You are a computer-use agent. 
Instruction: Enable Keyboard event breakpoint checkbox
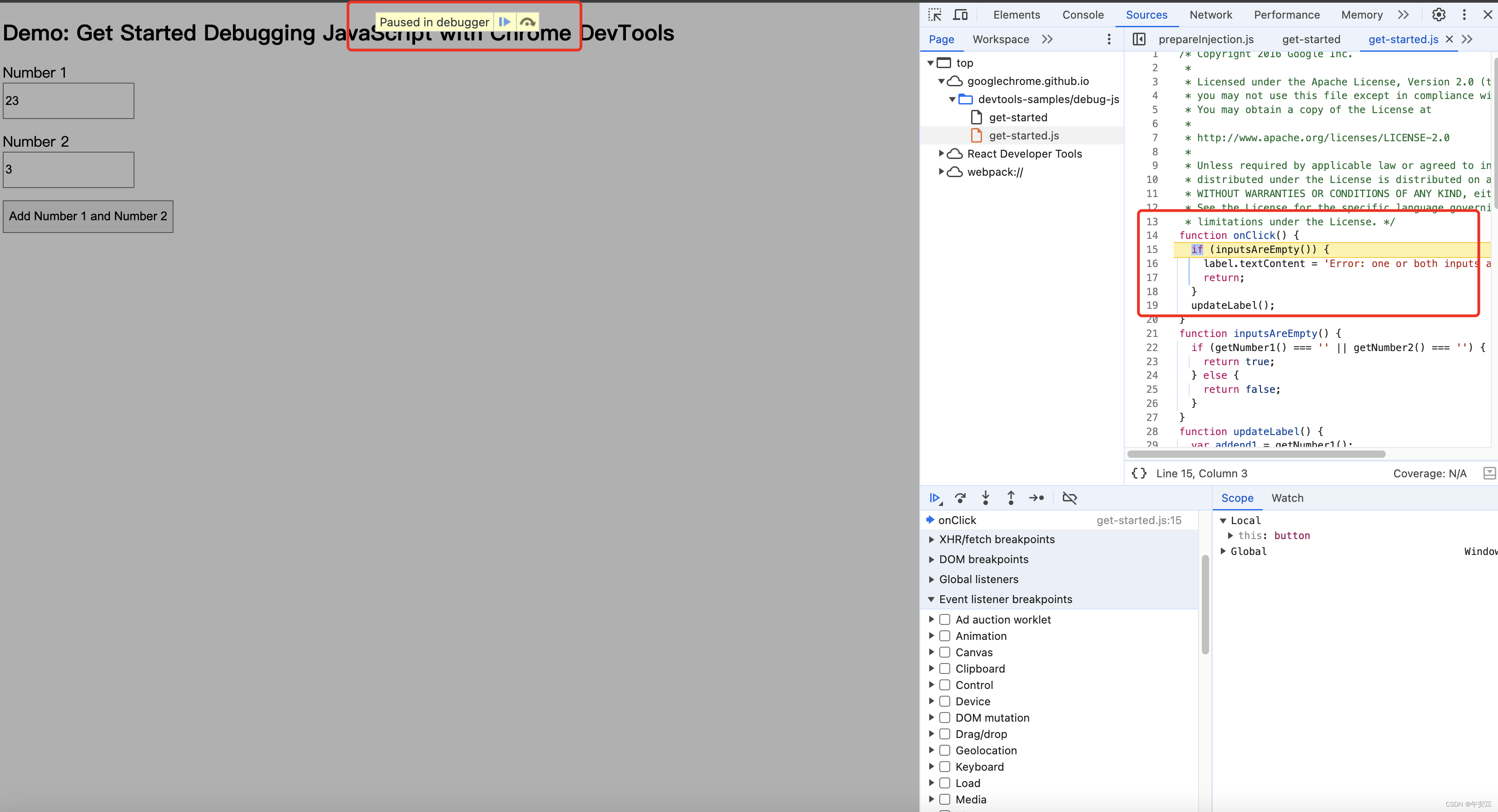tap(945, 767)
